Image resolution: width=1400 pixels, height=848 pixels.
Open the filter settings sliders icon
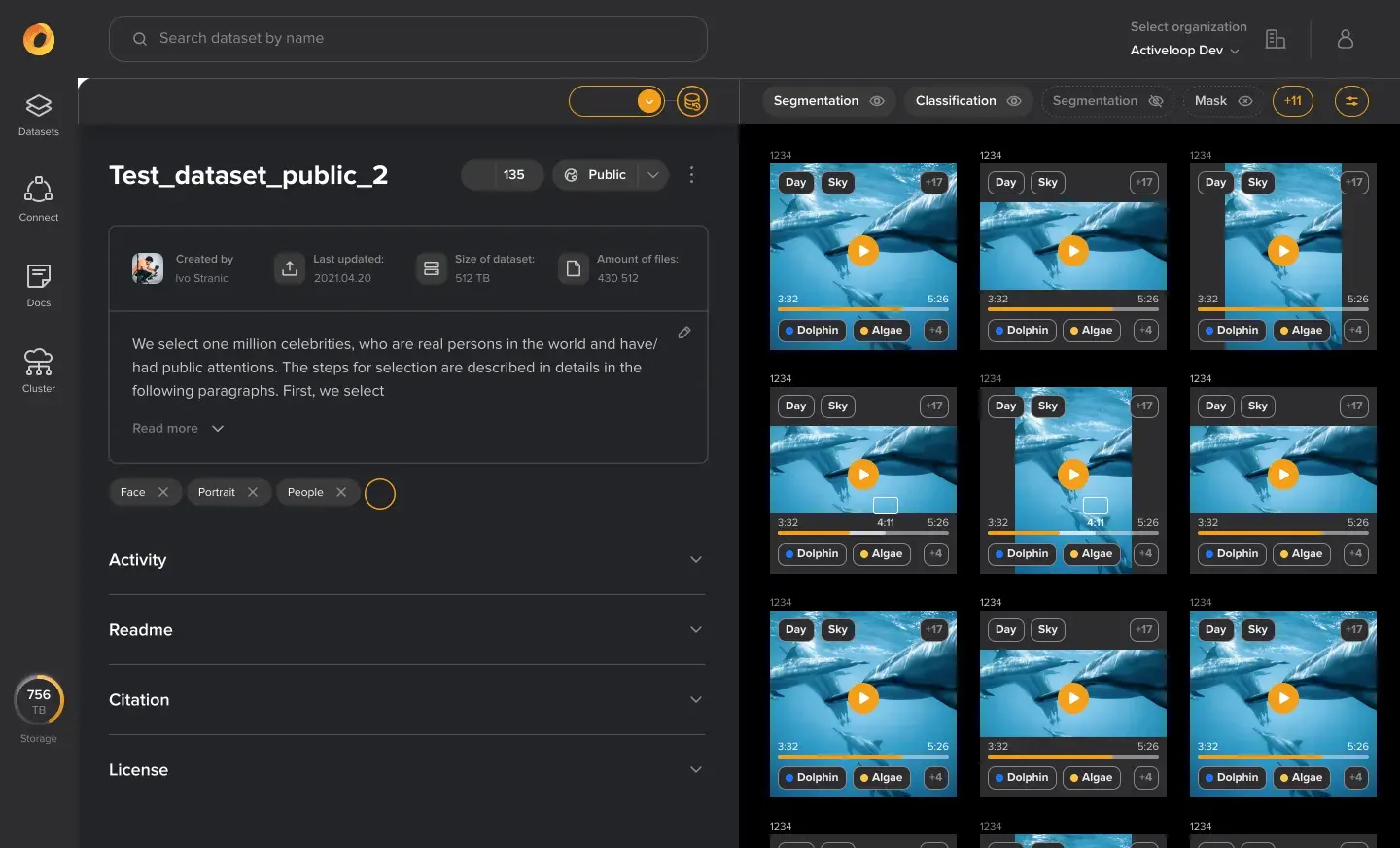(x=1351, y=101)
